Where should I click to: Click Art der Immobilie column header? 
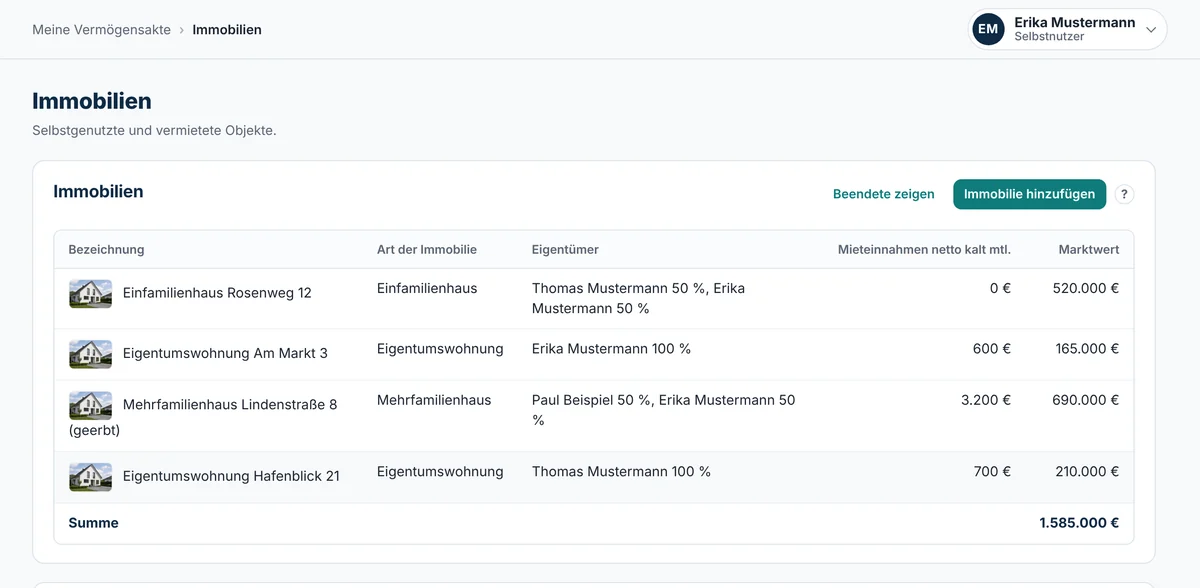(x=427, y=249)
